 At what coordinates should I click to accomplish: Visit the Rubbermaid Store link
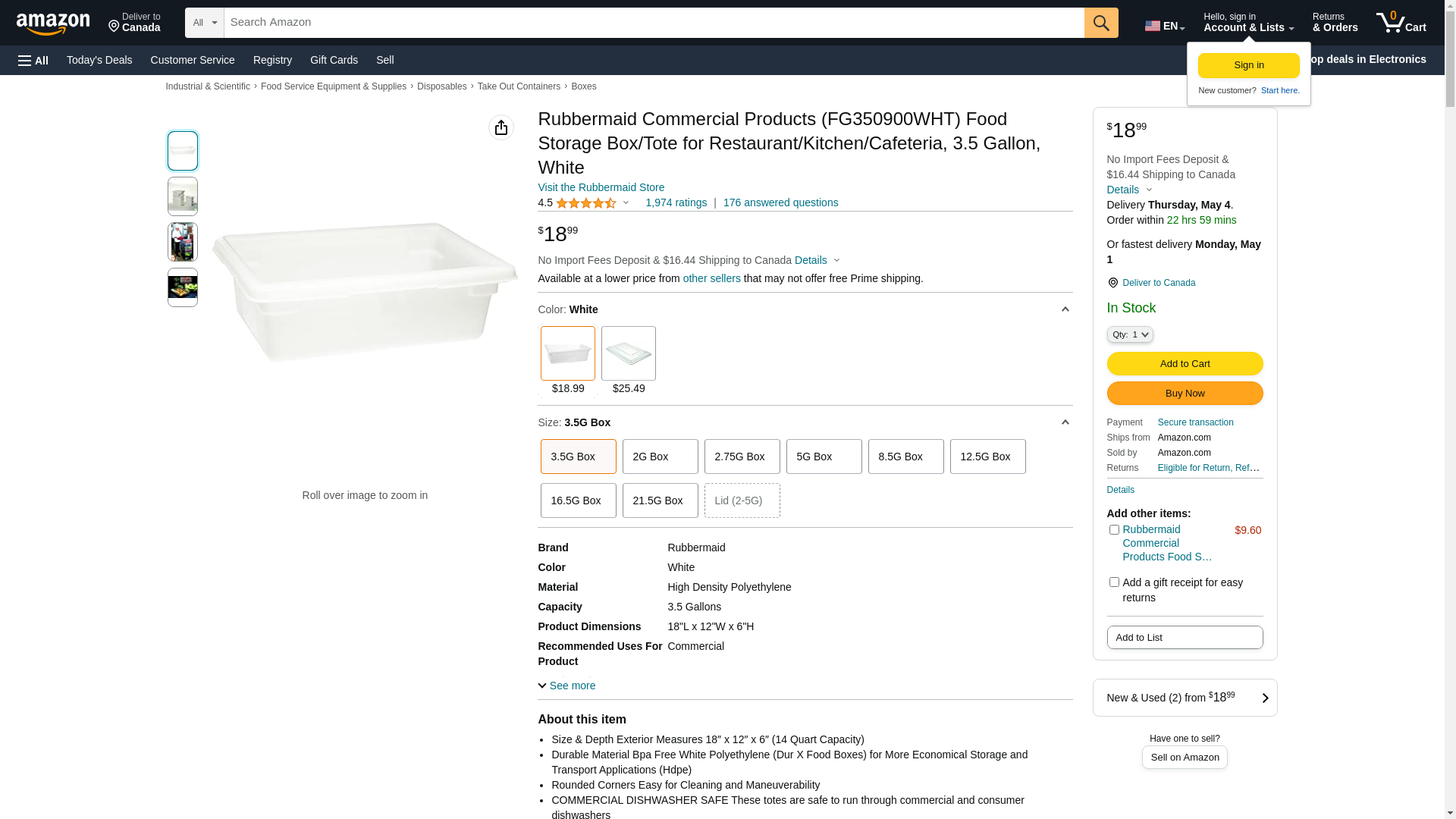(x=601, y=187)
